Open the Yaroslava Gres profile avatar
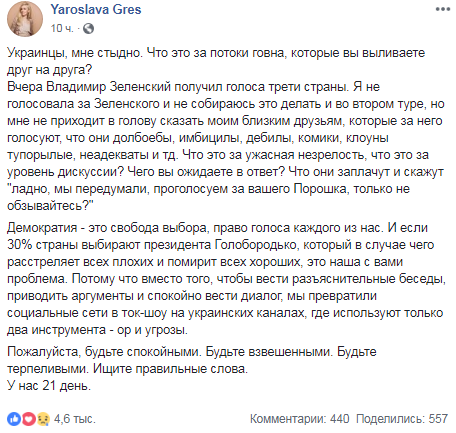 [x=25, y=18]
